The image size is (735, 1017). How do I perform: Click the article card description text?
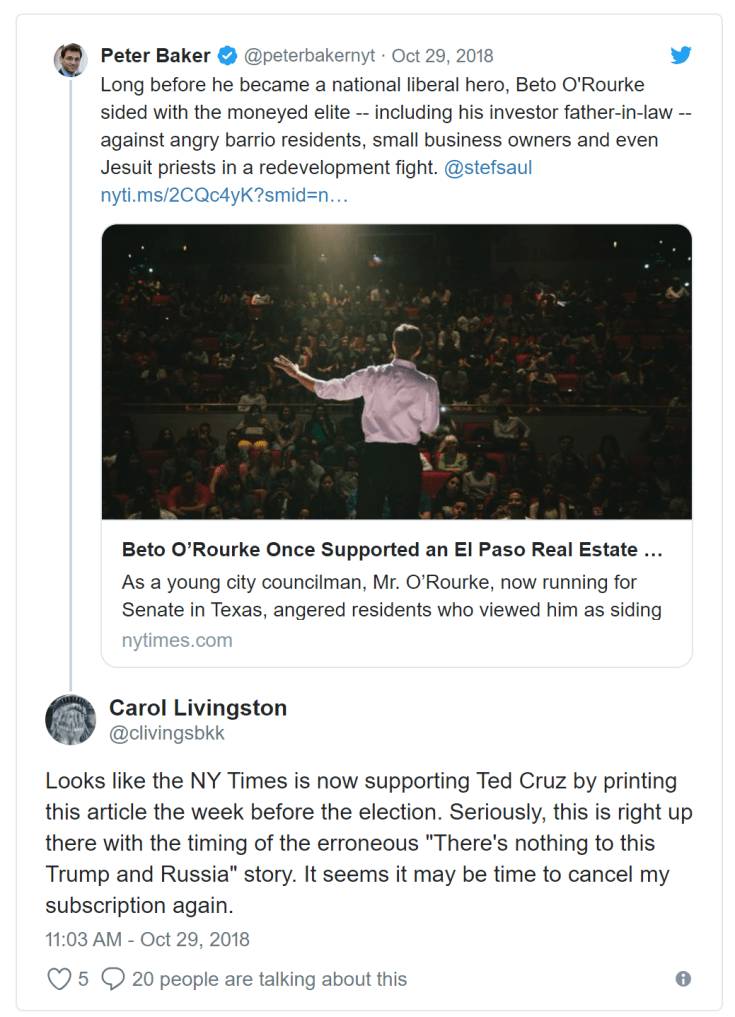point(392,595)
